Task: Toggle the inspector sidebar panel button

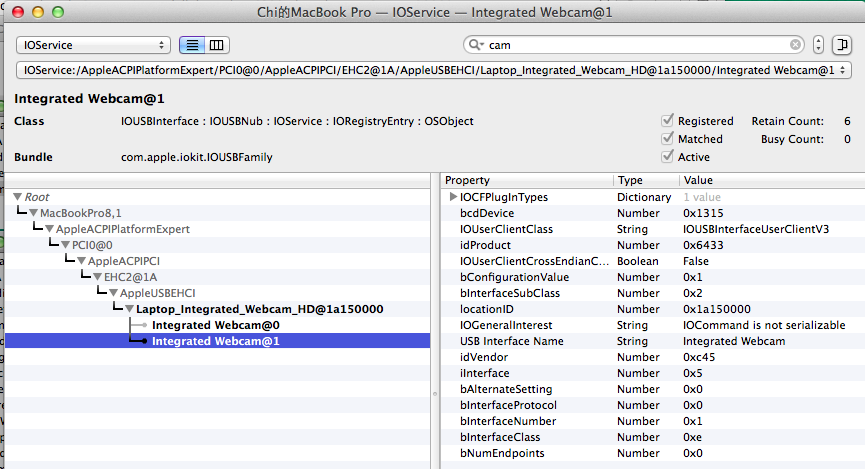Action: tap(841, 45)
